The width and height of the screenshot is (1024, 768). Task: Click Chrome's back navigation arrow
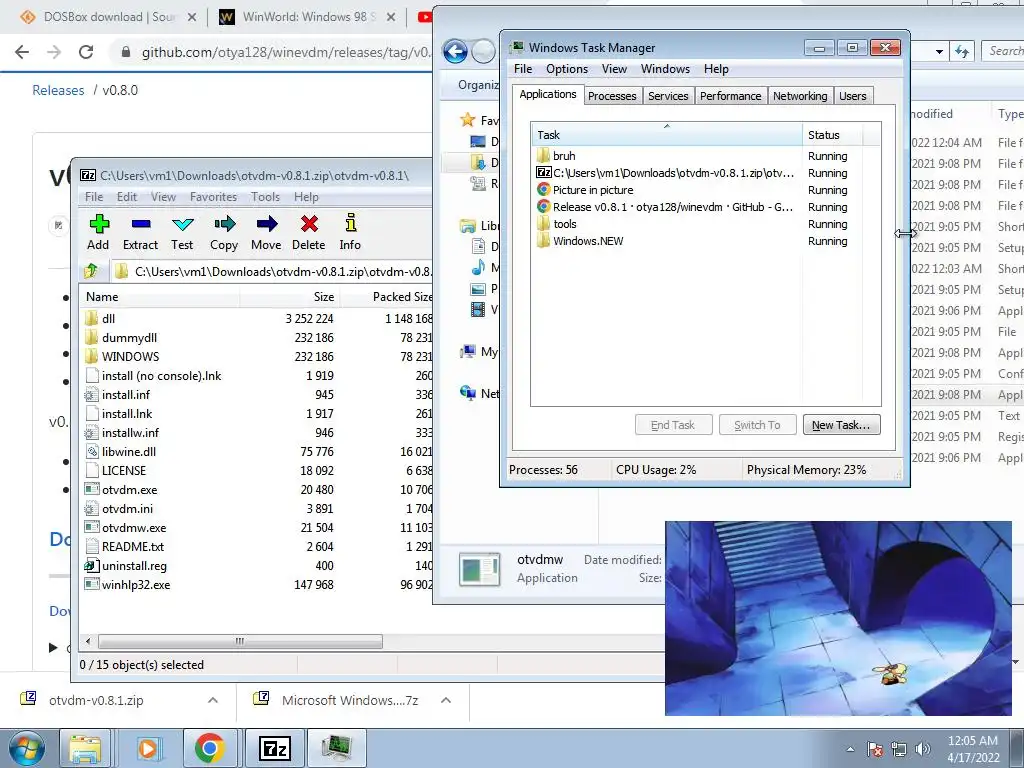[x=22, y=52]
